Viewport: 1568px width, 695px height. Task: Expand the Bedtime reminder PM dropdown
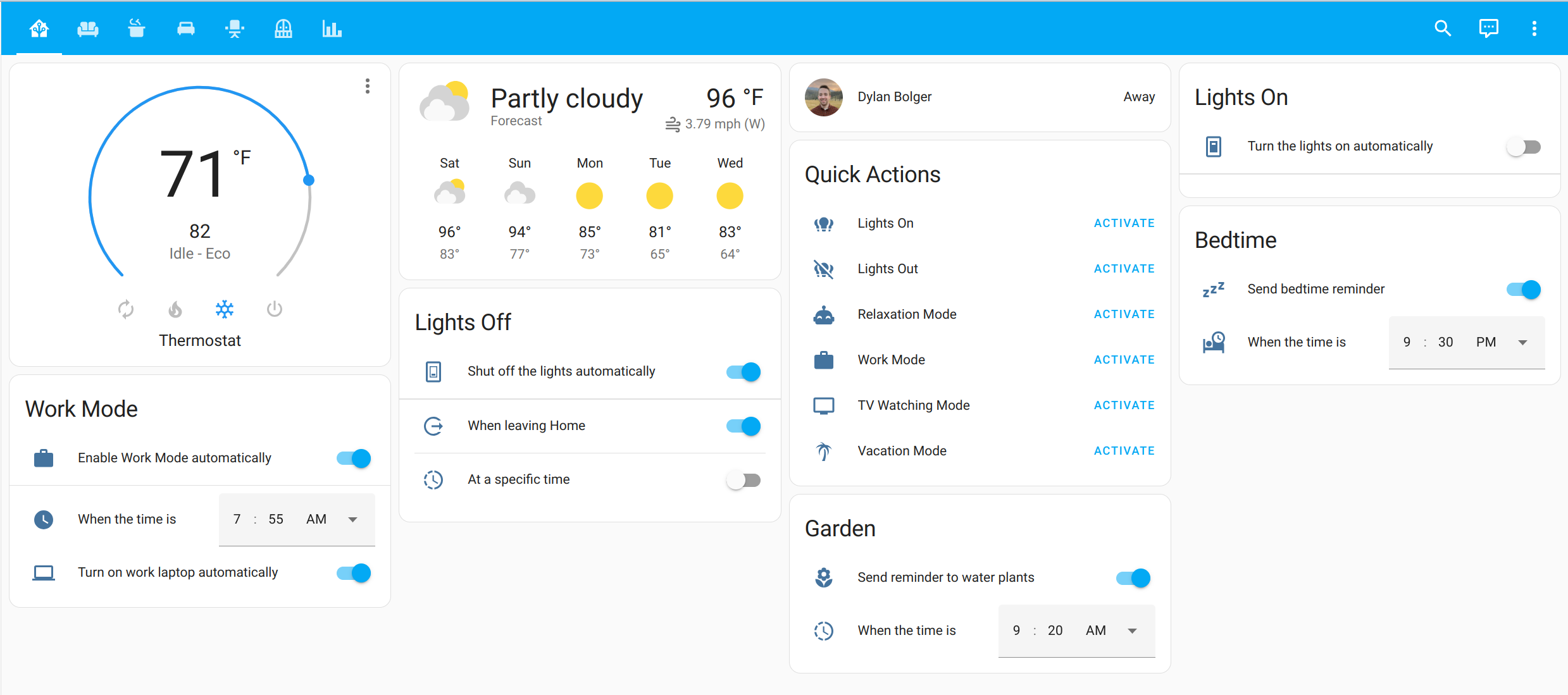click(x=1523, y=340)
